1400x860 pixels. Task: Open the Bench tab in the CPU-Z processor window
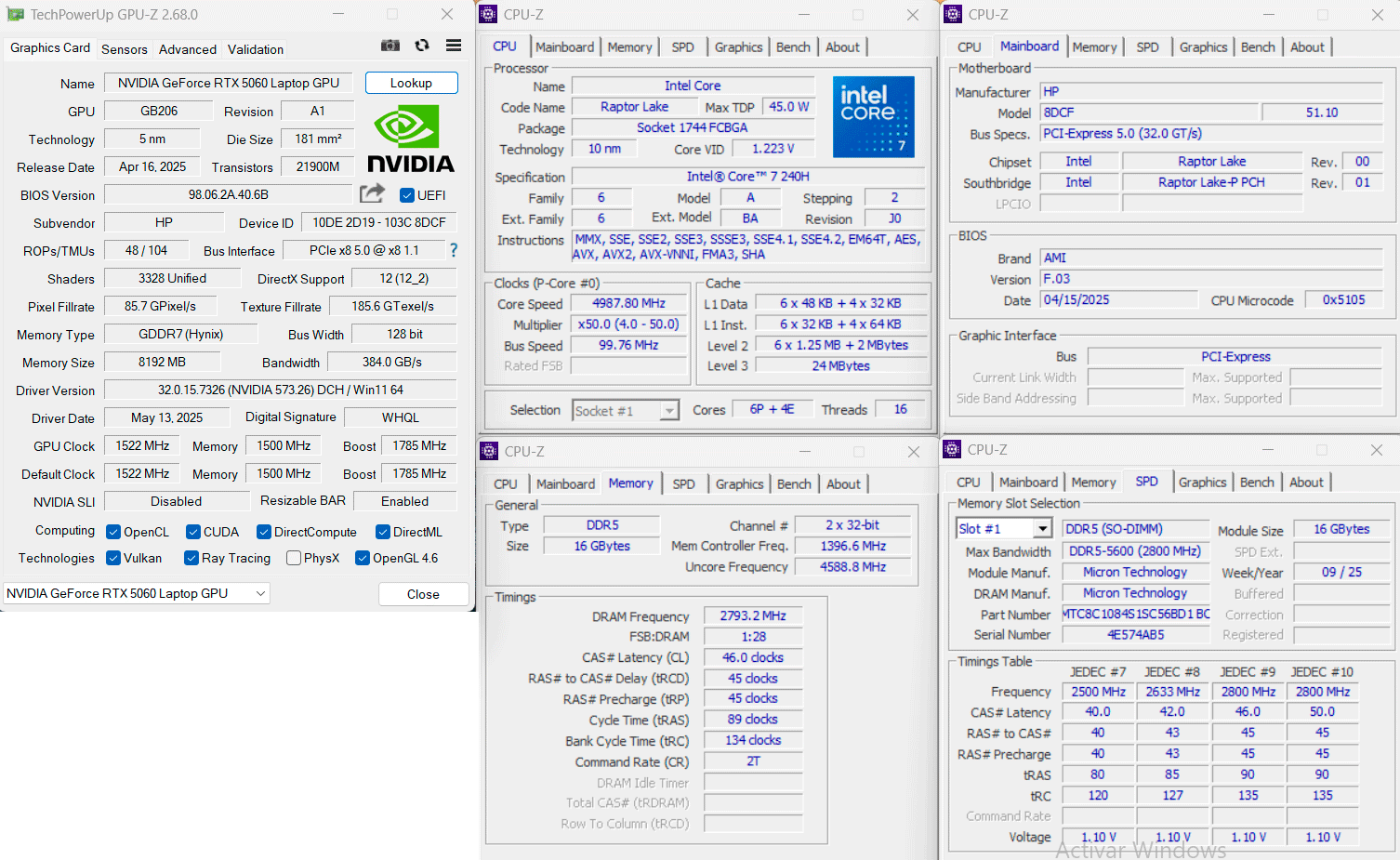coord(793,47)
